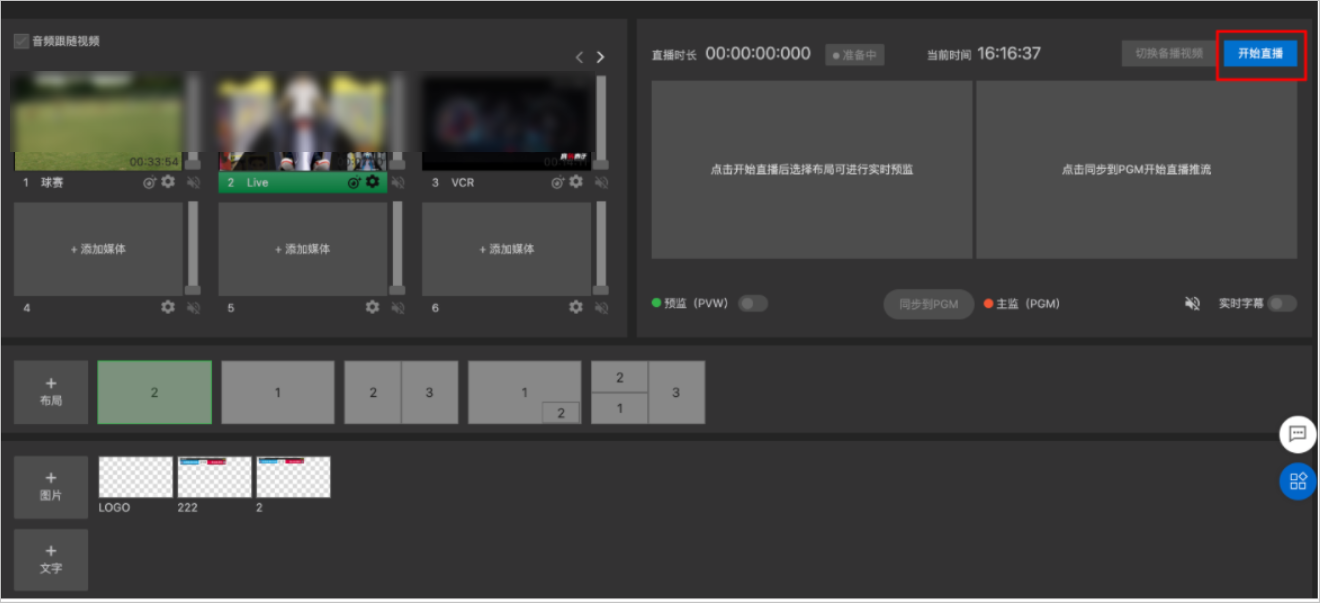Select the highlighted full-screen layout 2
Image resolution: width=1320 pixels, height=603 pixels.
click(155, 392)
